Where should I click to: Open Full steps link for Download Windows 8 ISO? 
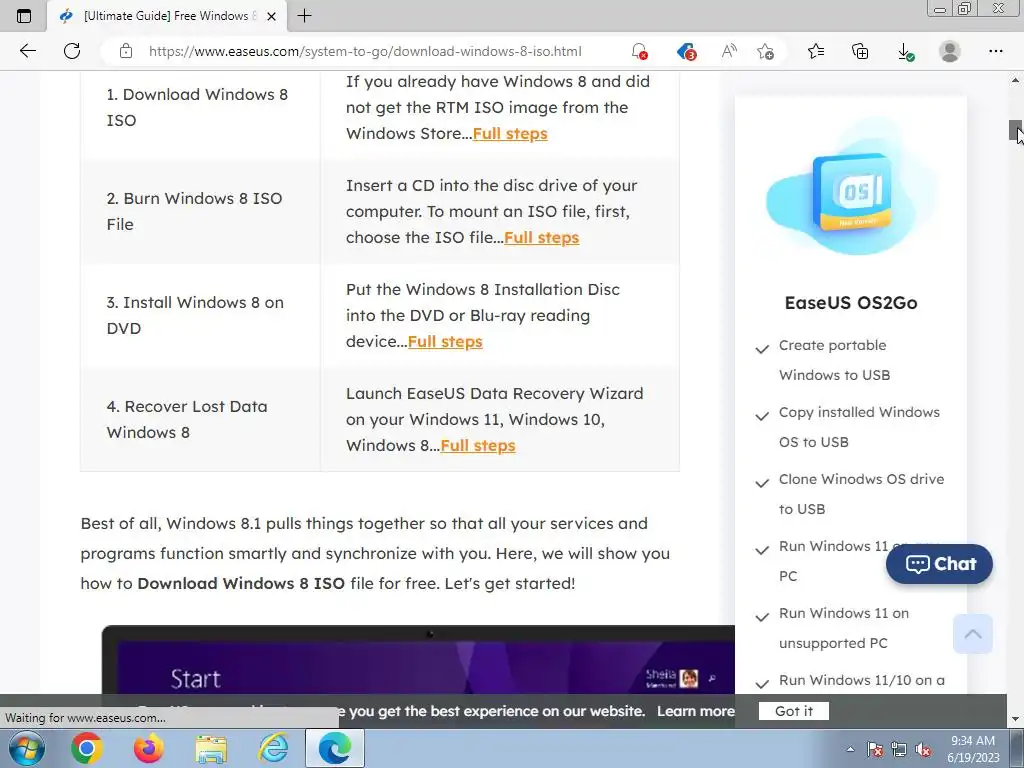pyautogui.click(x=510, y=133)
